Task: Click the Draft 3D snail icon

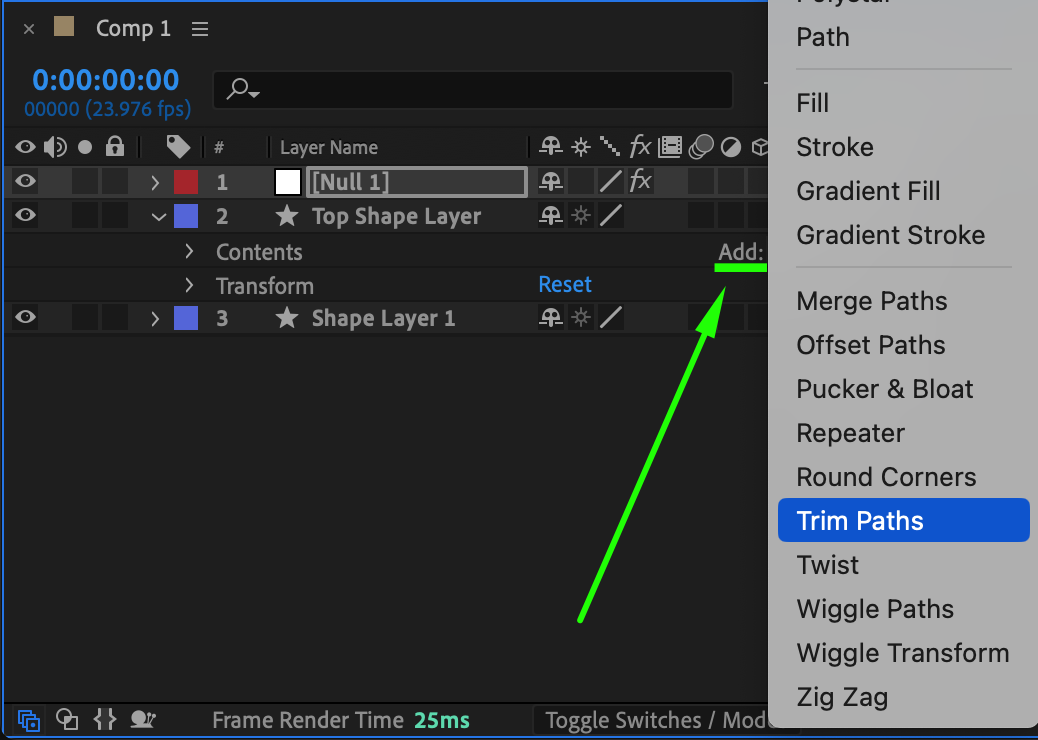Action: click(x=143, y=719)
